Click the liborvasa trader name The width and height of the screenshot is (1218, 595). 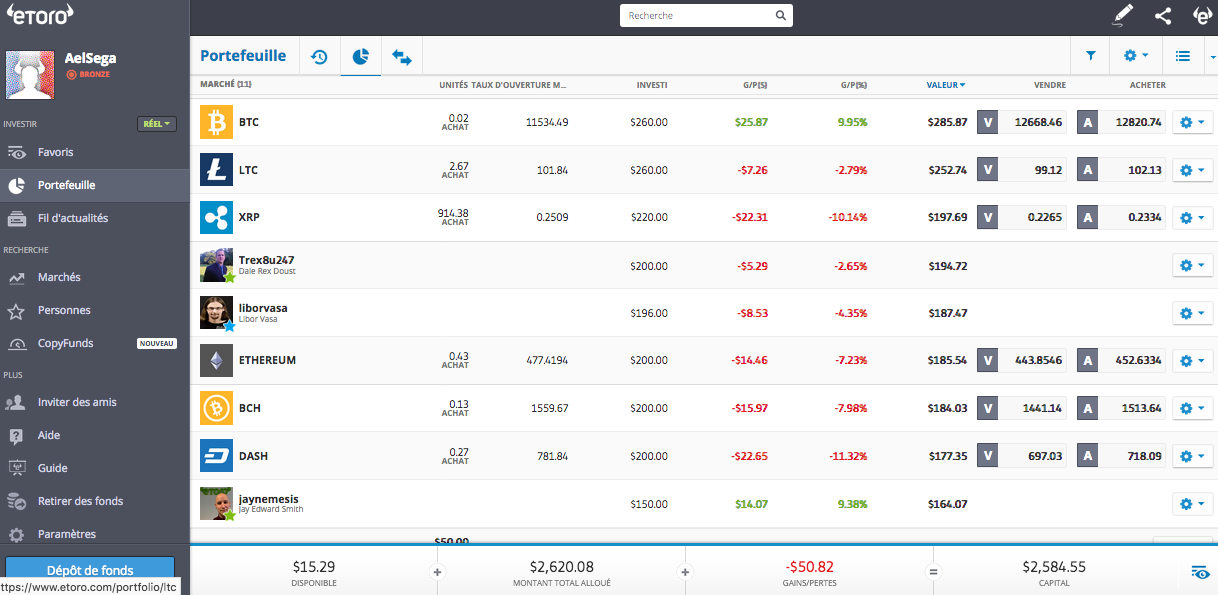pyautogui.click(x=263, y=308)
